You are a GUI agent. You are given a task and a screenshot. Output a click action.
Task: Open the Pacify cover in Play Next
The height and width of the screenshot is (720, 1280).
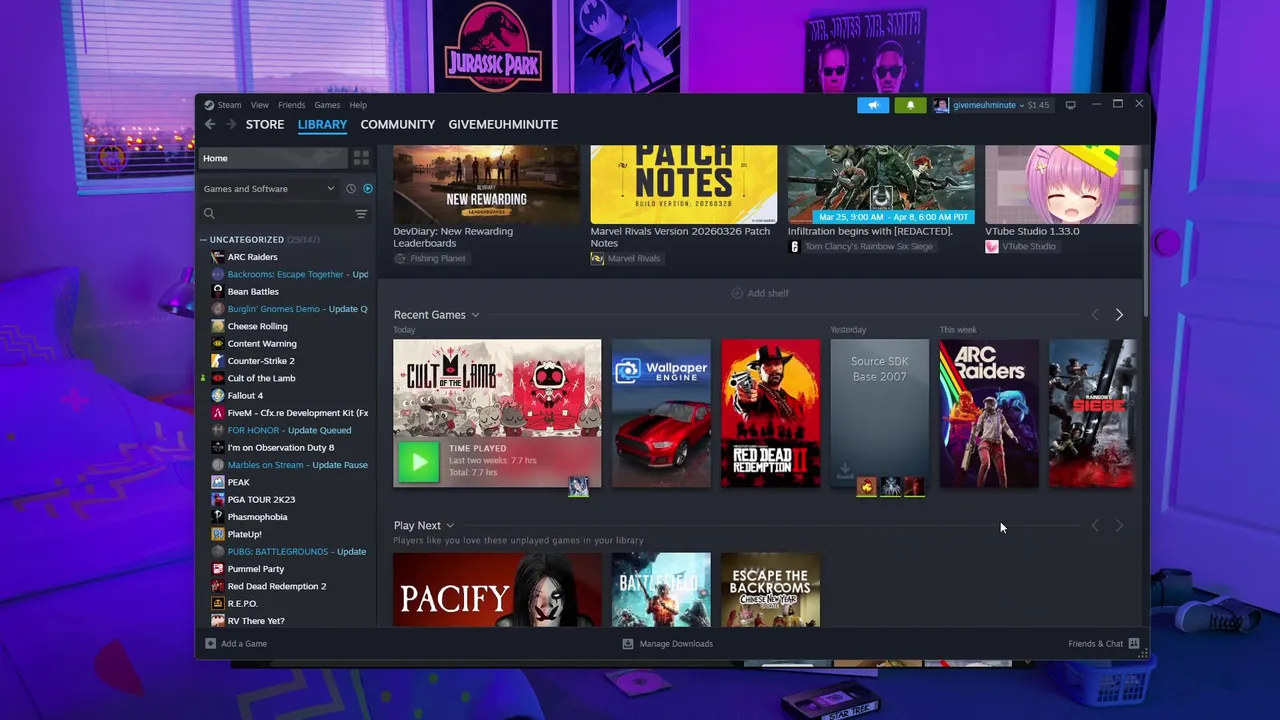pyautogui.click(x=497, y=590)
